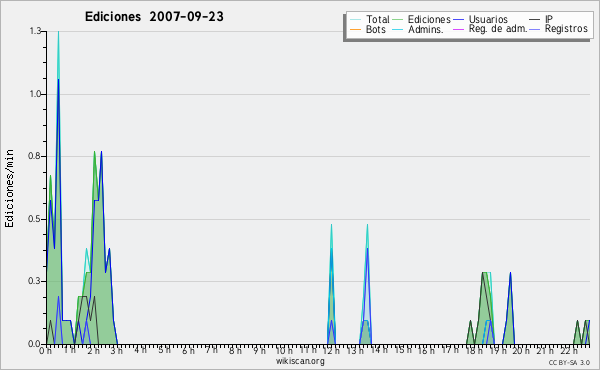Click the Total legend color line
The height and width of the screenshot is (370, 600).
click(355, 20)
